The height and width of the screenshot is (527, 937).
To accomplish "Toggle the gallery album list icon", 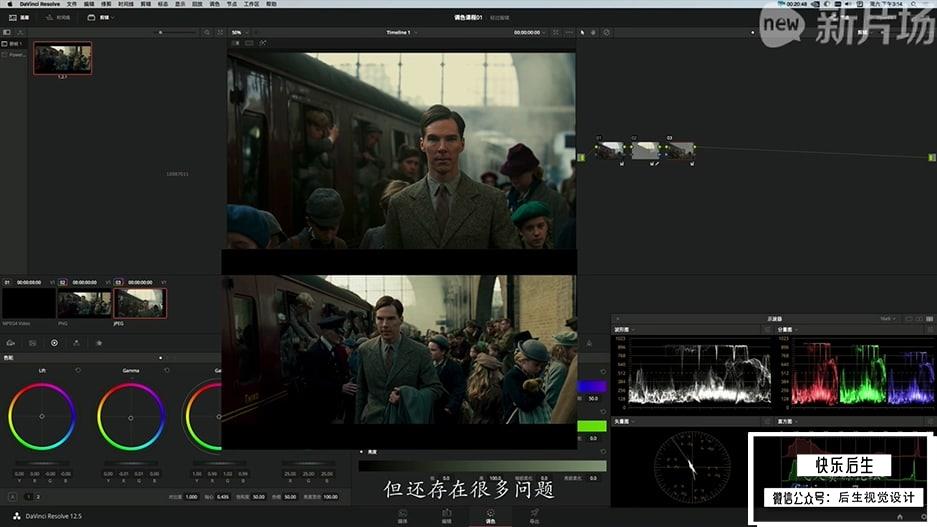I will pyautogui.click(x=7, y=32).
